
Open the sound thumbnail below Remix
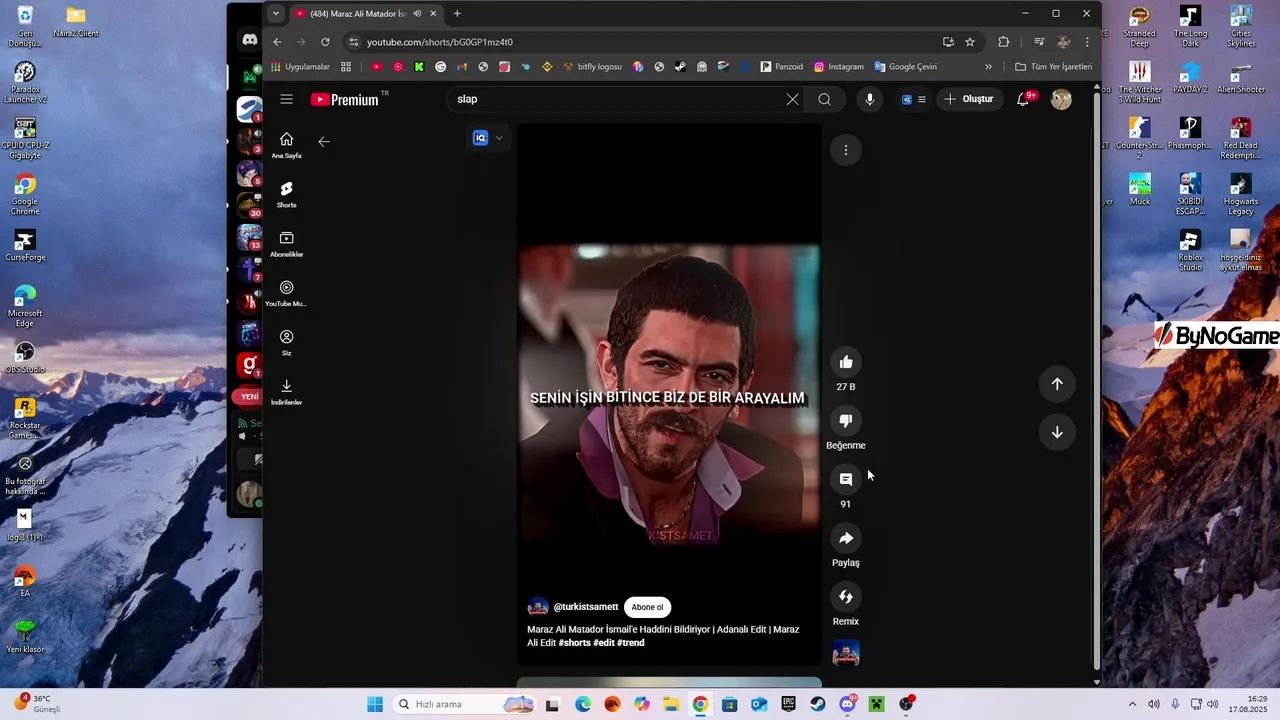(x=846, y=652)
